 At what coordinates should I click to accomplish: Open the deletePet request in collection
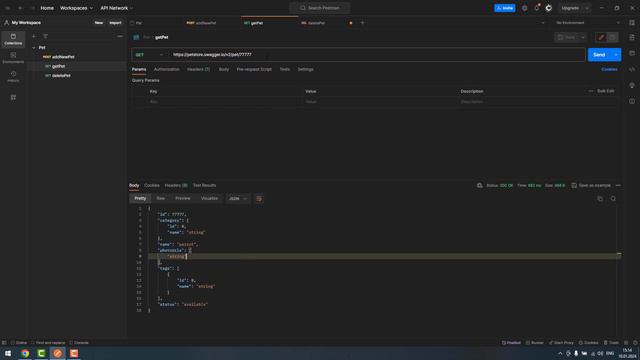pos(61,76)
